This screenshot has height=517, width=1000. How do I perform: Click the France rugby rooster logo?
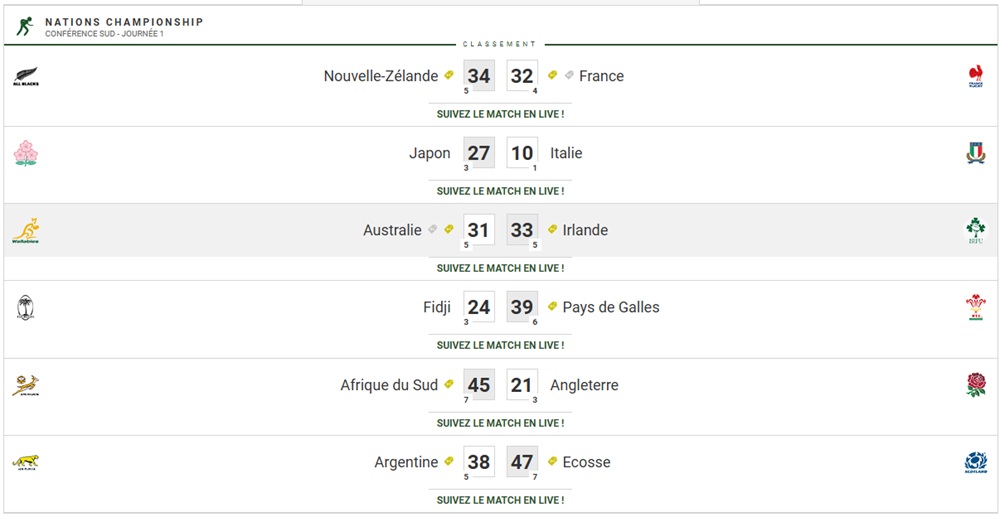pyautogui.click(x=975, y=76)
